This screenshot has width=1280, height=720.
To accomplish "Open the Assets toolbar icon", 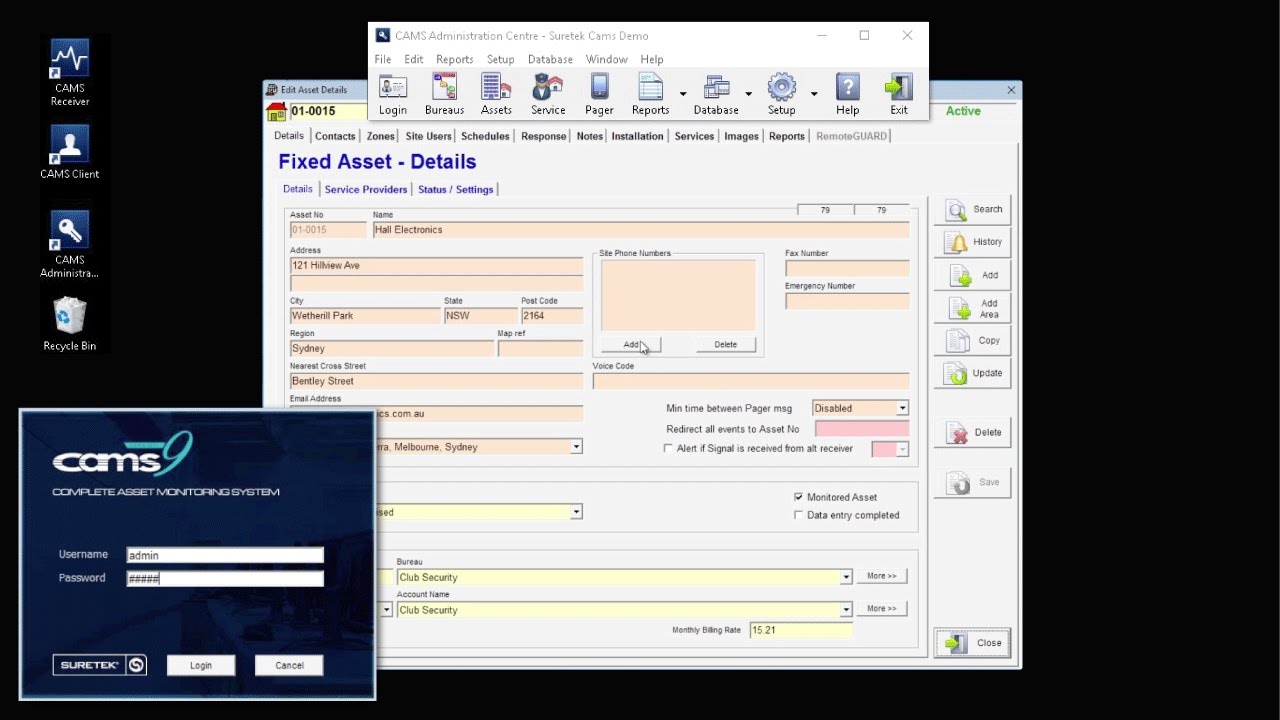I will 496,95.
